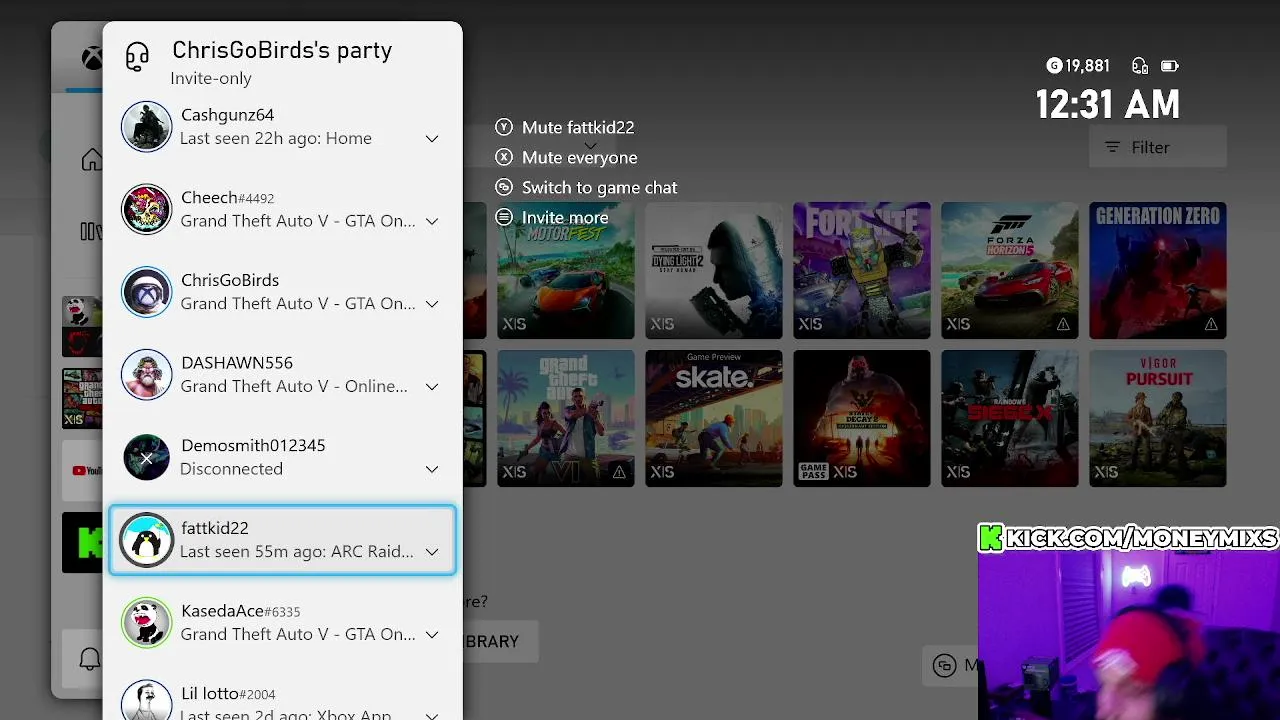Click the headset status icon
Viewport: 1280px width, 720px height.
1140,66
